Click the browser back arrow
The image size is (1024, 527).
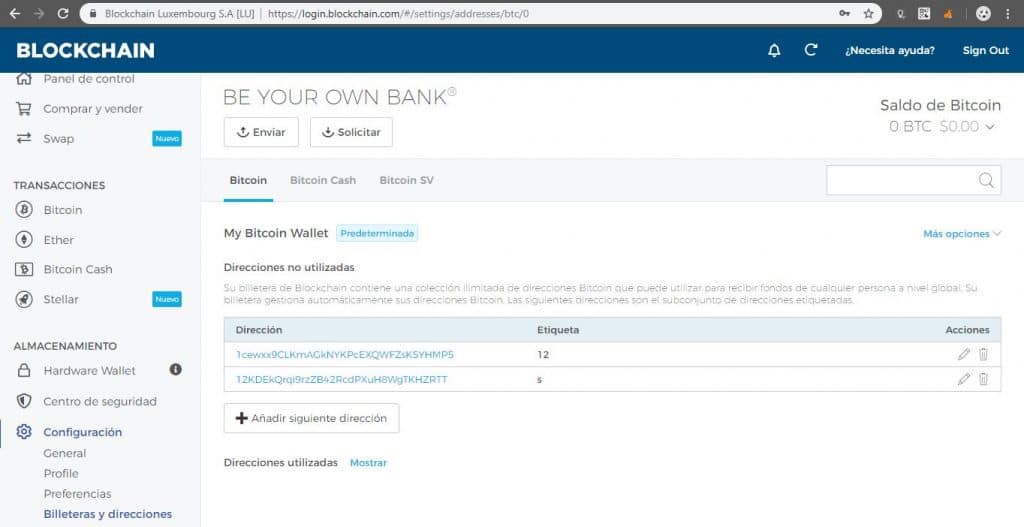[15, 13]
